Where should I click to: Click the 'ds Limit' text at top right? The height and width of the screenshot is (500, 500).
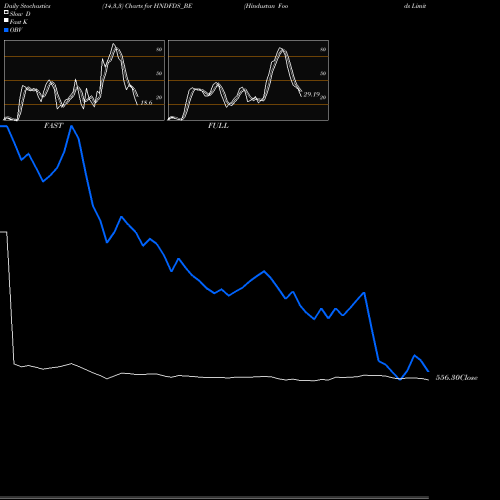click(x=415, y=6)
